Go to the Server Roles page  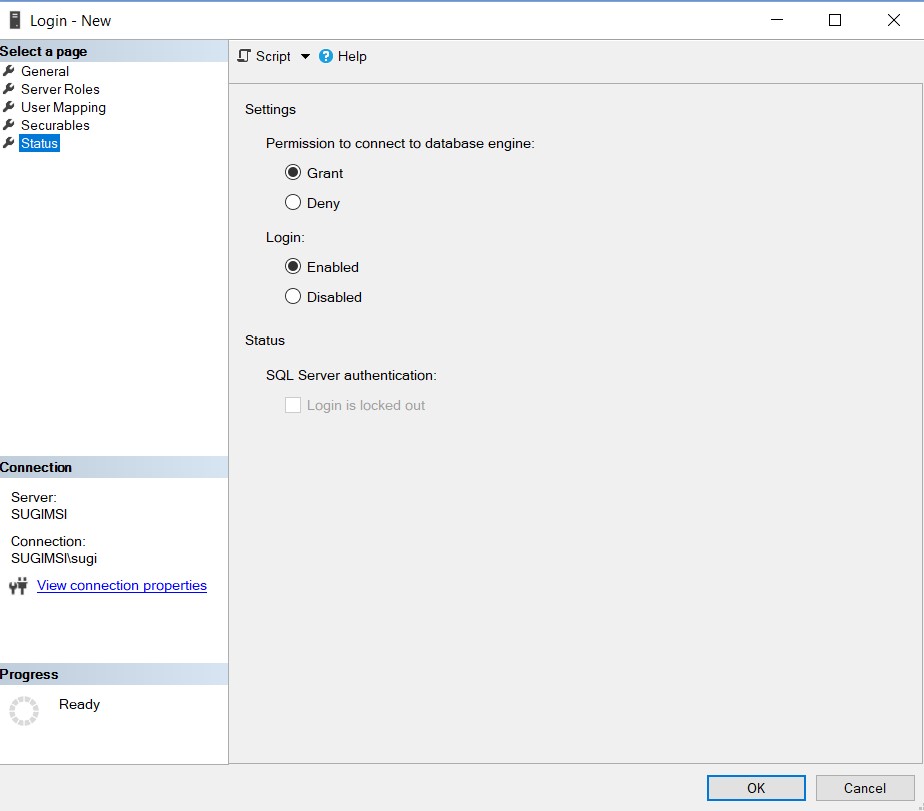pos(60,89)
